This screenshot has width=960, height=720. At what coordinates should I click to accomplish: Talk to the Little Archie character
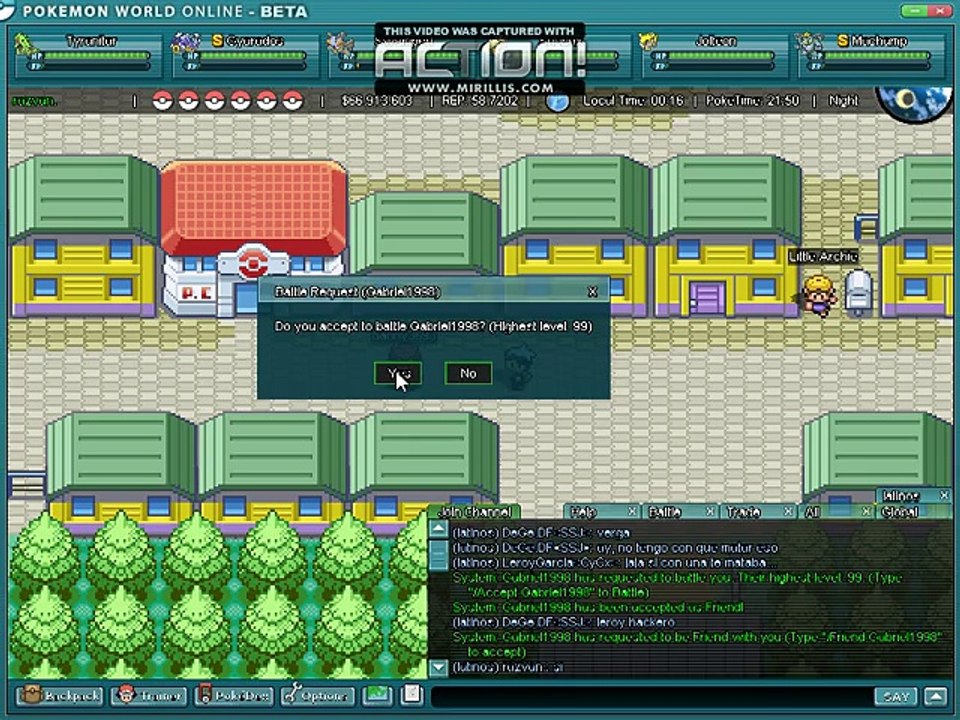[819, 296]
